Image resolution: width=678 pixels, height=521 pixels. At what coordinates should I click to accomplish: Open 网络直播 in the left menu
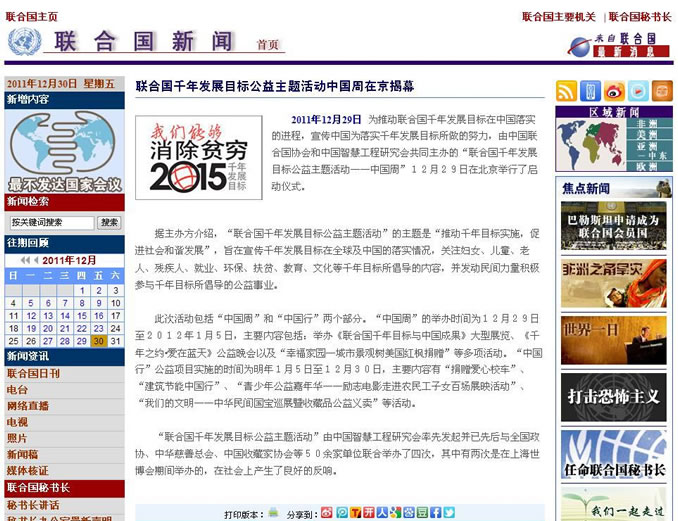coord(27,406)
